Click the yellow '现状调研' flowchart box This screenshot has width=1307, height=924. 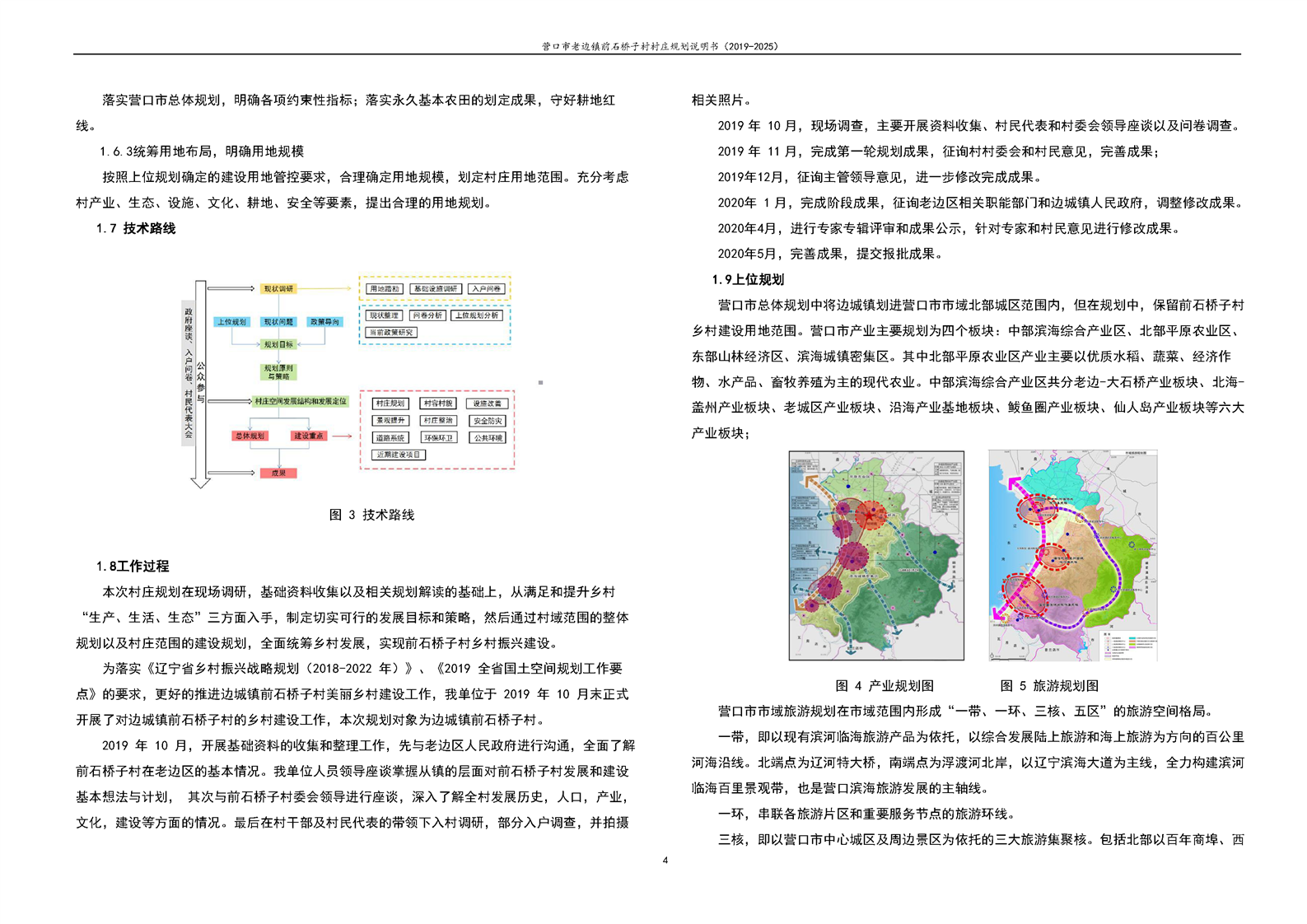pyautogui.click(x=278, y=288)
